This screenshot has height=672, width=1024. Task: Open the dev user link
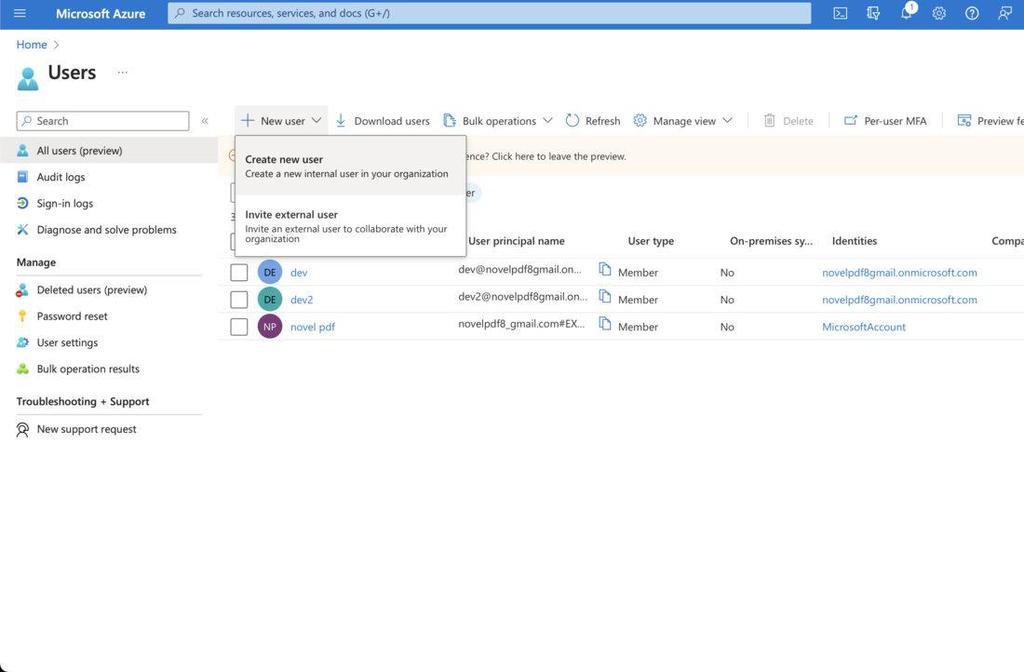298,272
